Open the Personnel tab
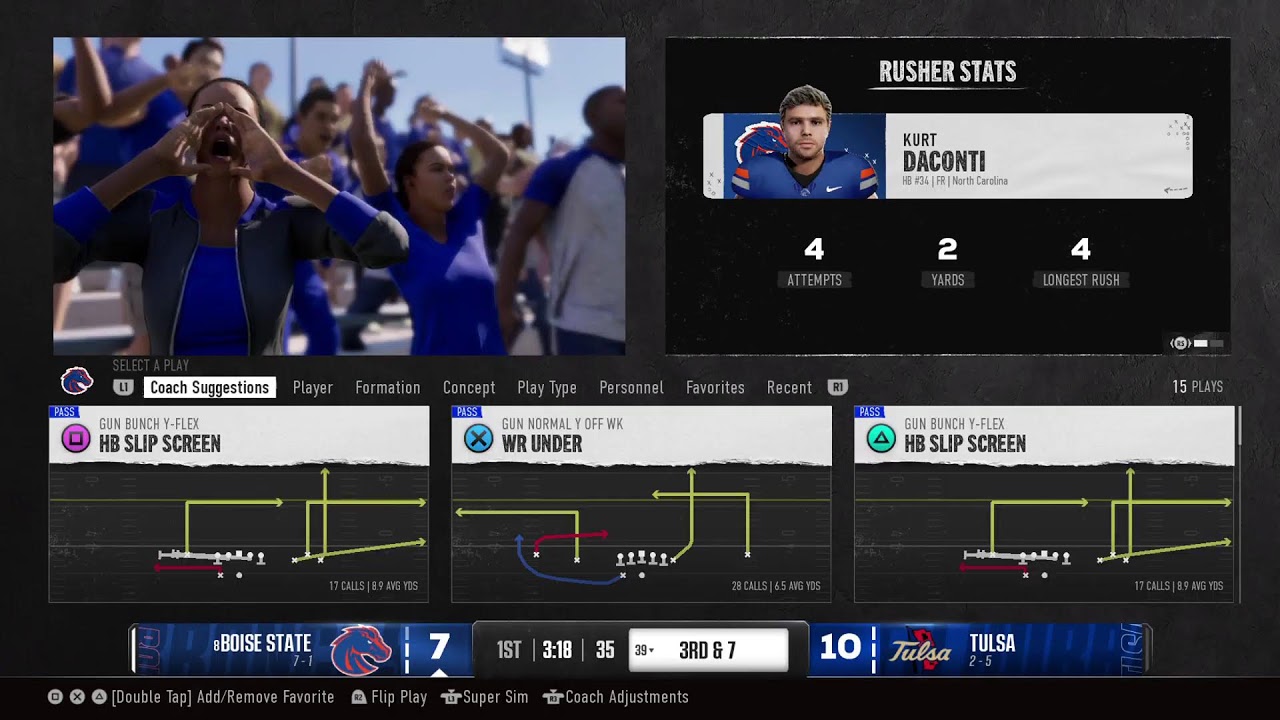 631,387
